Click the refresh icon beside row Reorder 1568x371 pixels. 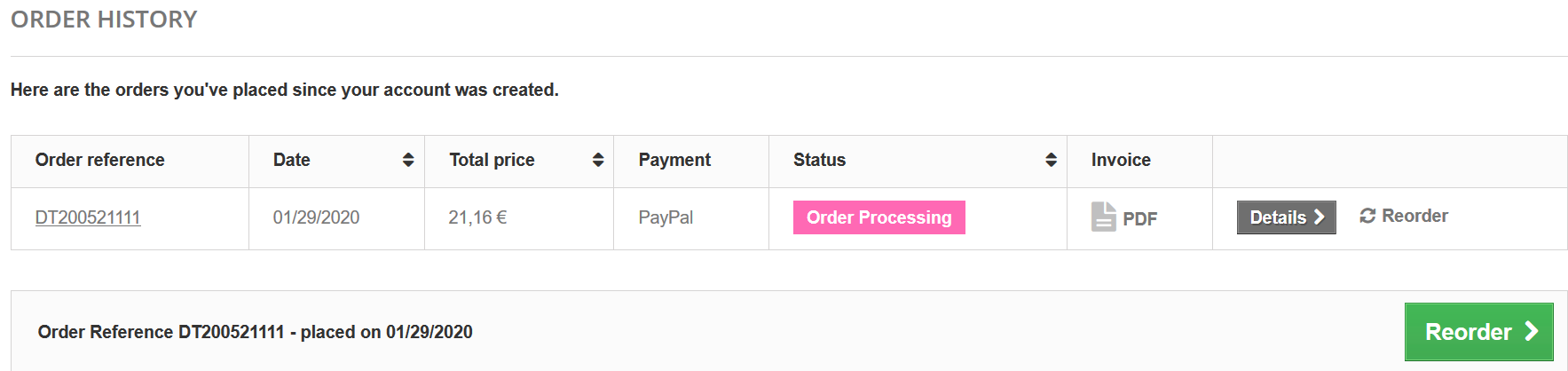1367,216
